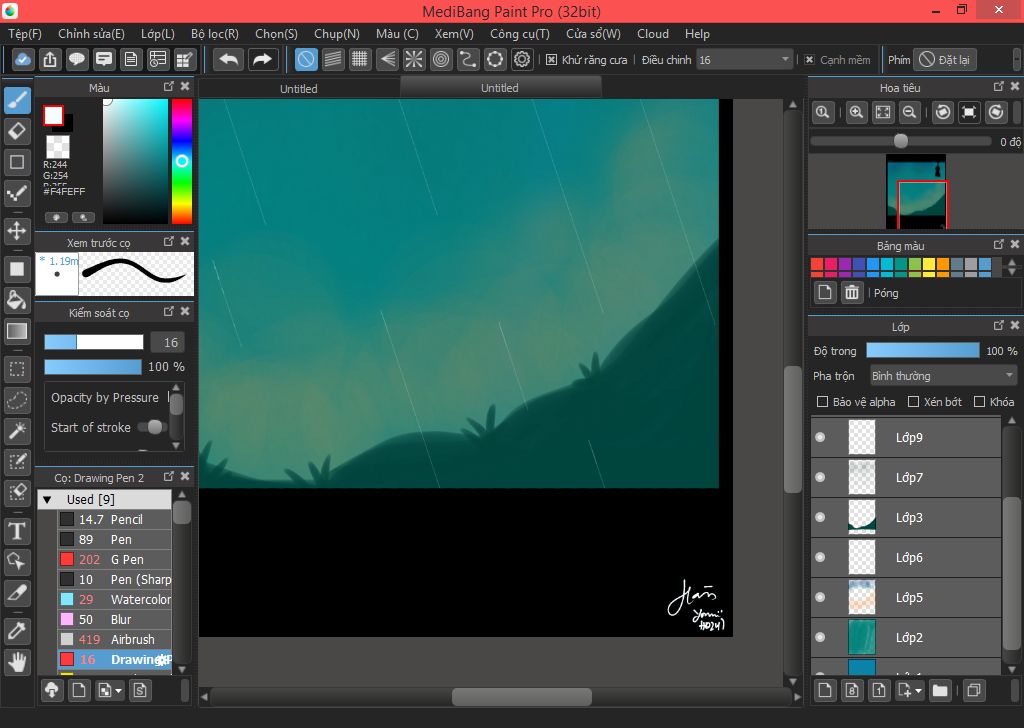Select the Bucket fill tool

coord(18,300)
